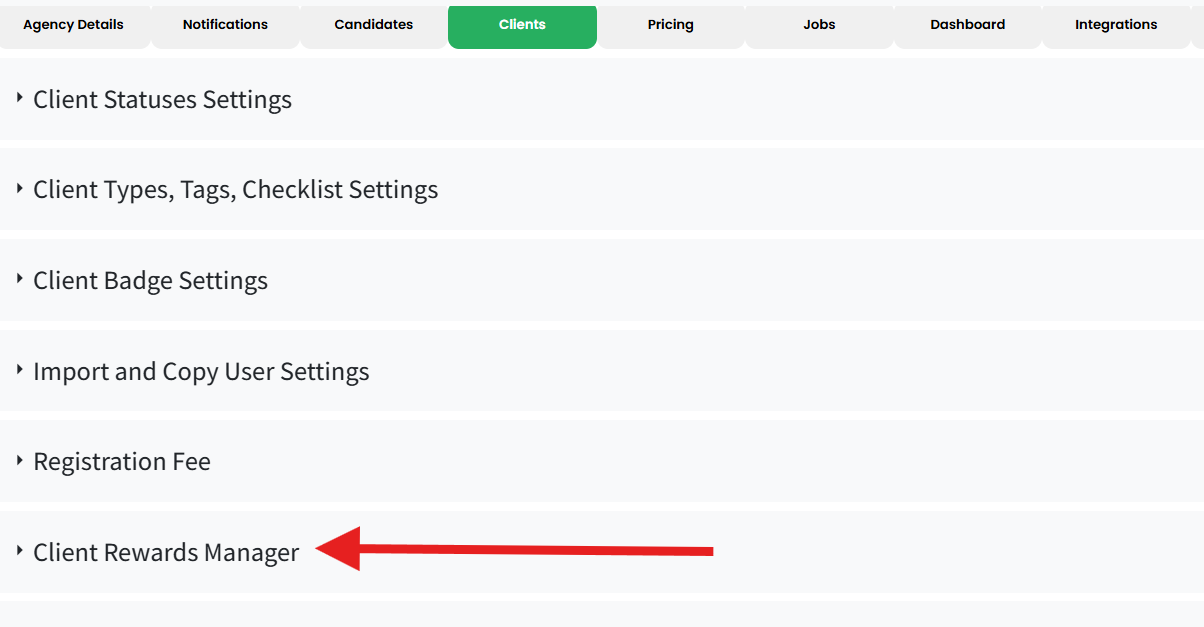Viewport: 1204px width, 627px height.
Task: Click the triangle beside Client Statuses Settings
Action: pyautogui.click(x=19, y=98)
